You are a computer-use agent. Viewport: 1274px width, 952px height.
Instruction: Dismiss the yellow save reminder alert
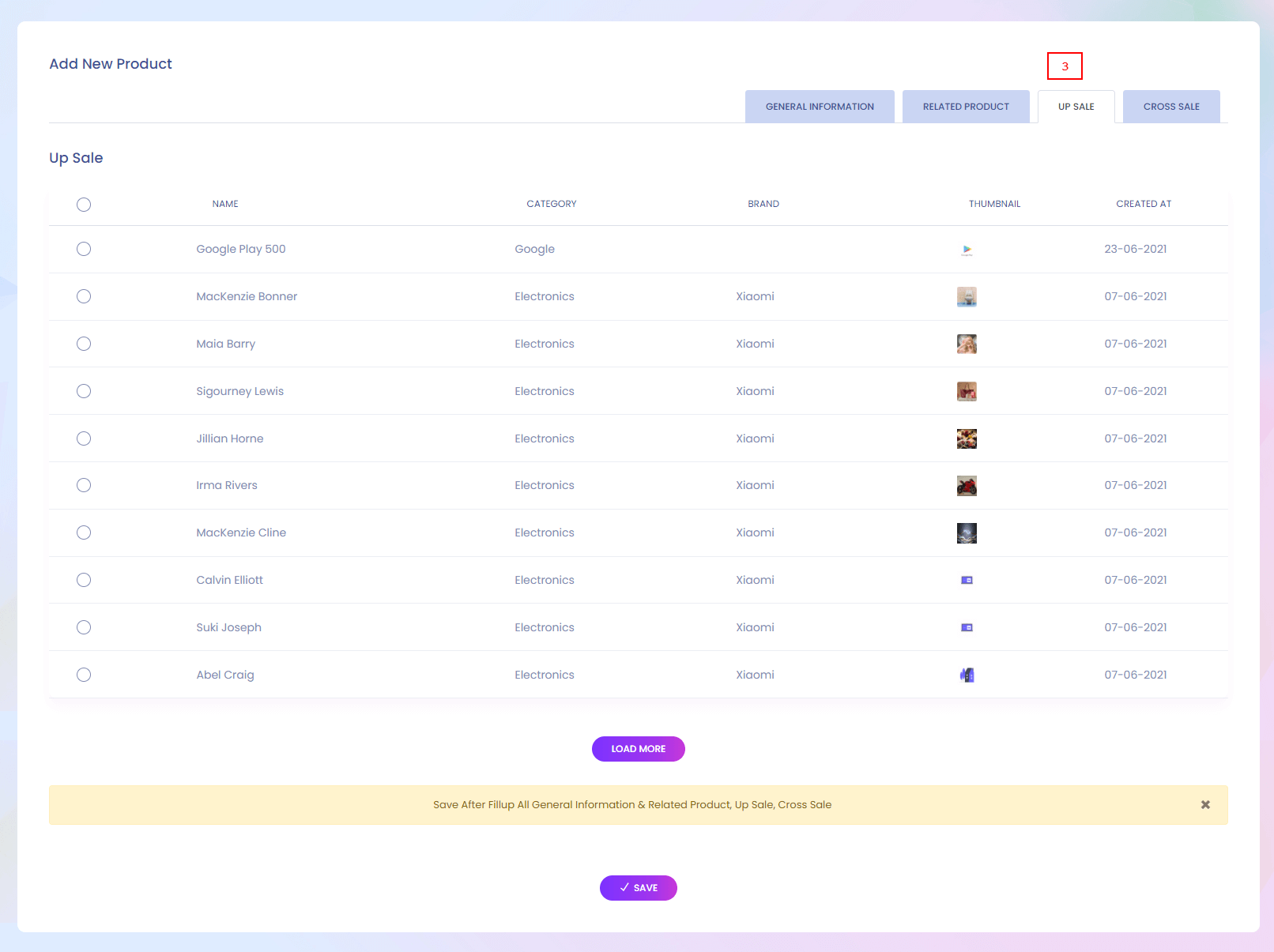[x=1205, y=804]
